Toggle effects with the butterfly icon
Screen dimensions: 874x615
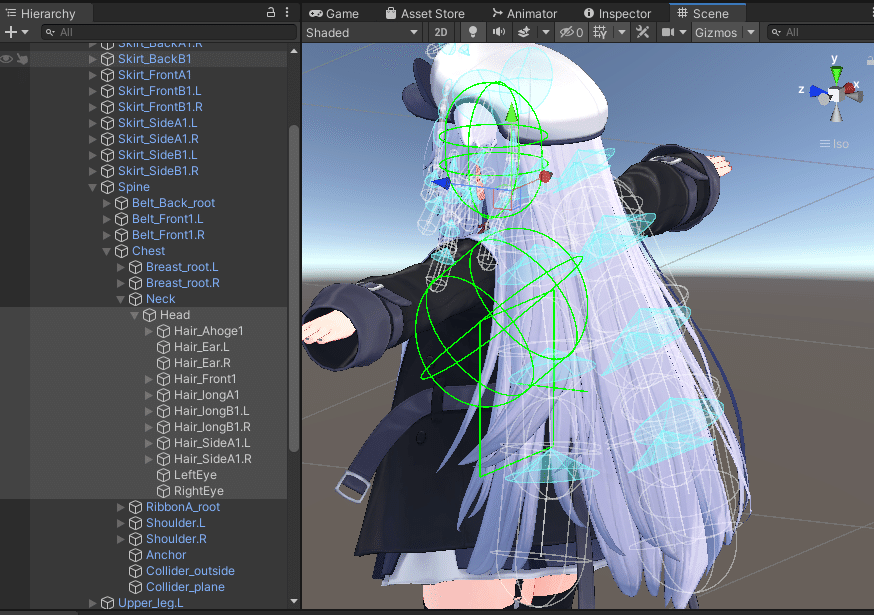[525, 32]
